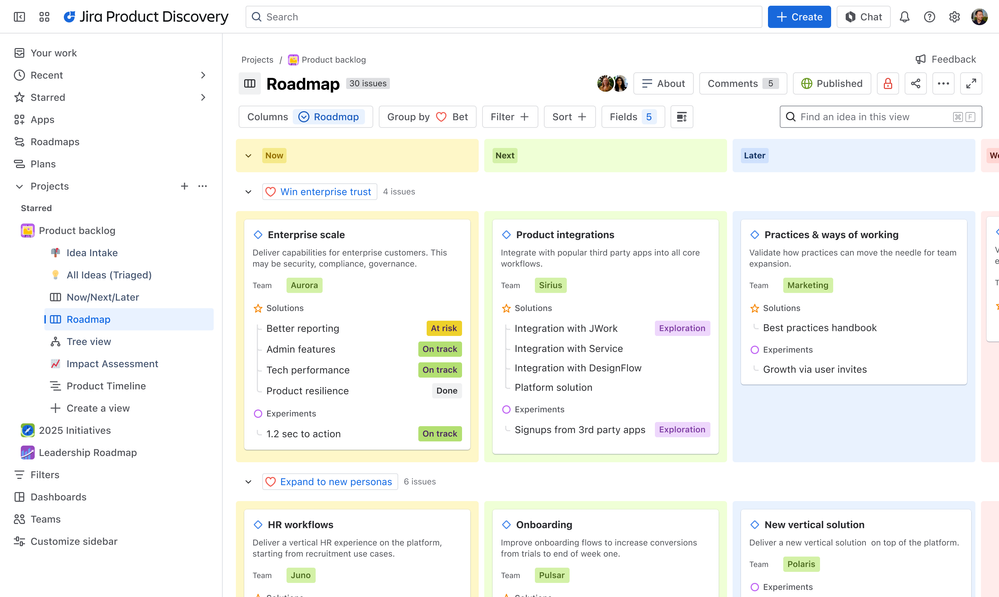Add a Sort rule
The image size is (999, 597).
coord(570,117)
